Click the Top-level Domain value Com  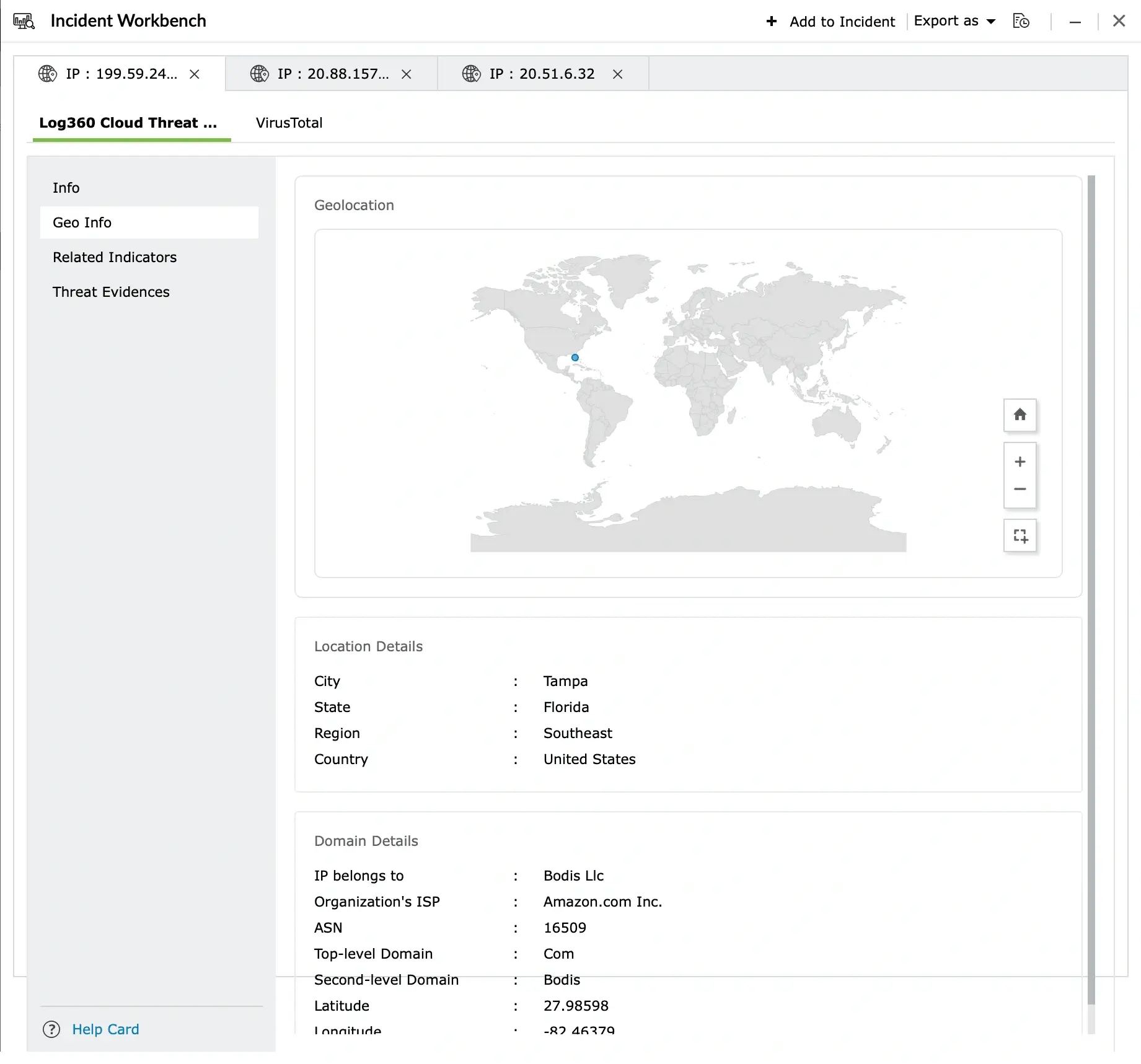click(558, 954)
